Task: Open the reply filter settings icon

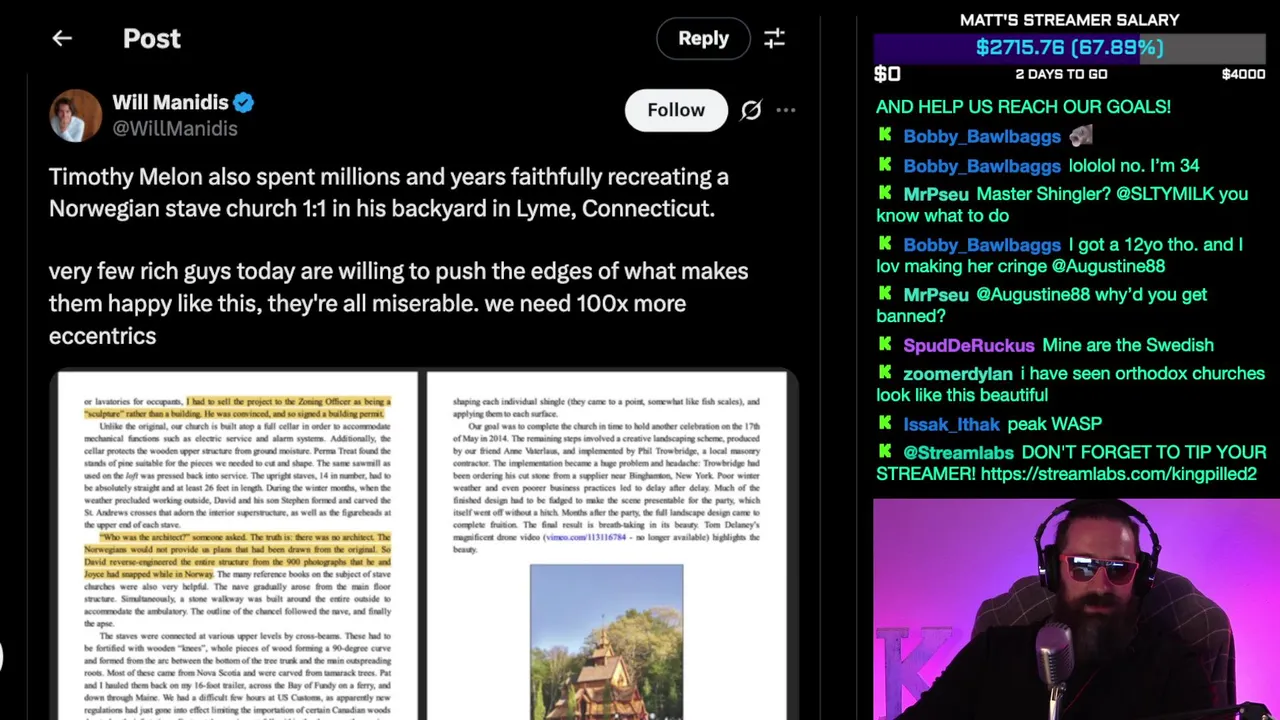Action: coord(774,38)
